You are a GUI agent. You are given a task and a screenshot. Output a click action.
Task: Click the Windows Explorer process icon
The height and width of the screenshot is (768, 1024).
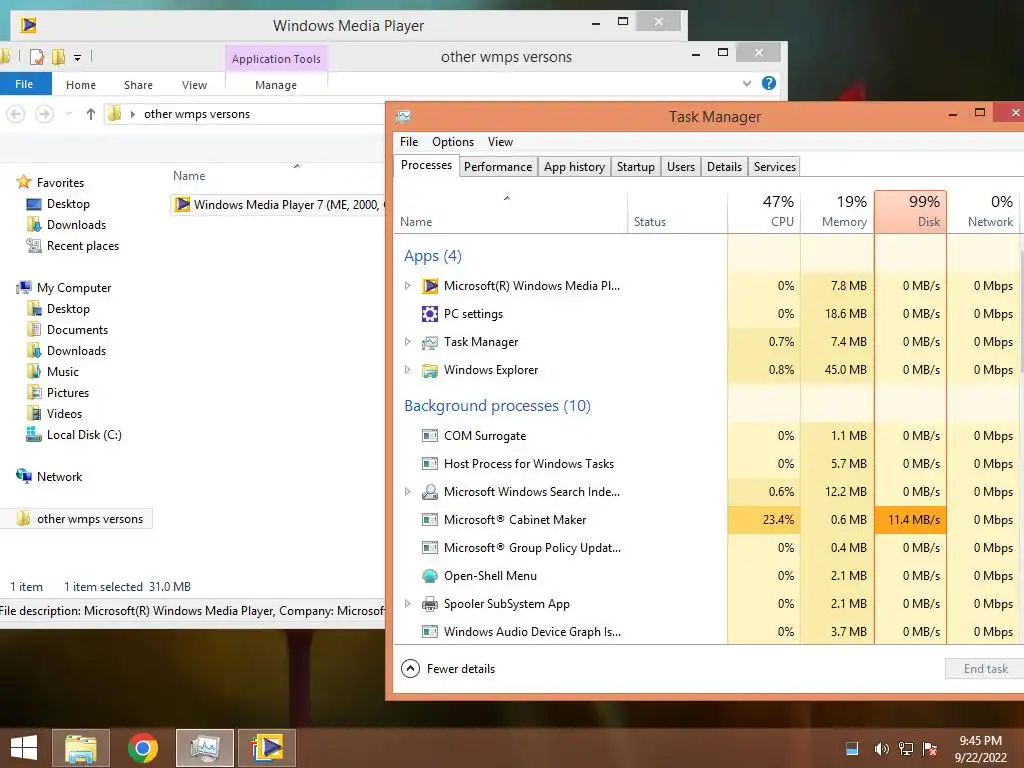(430, 370)
